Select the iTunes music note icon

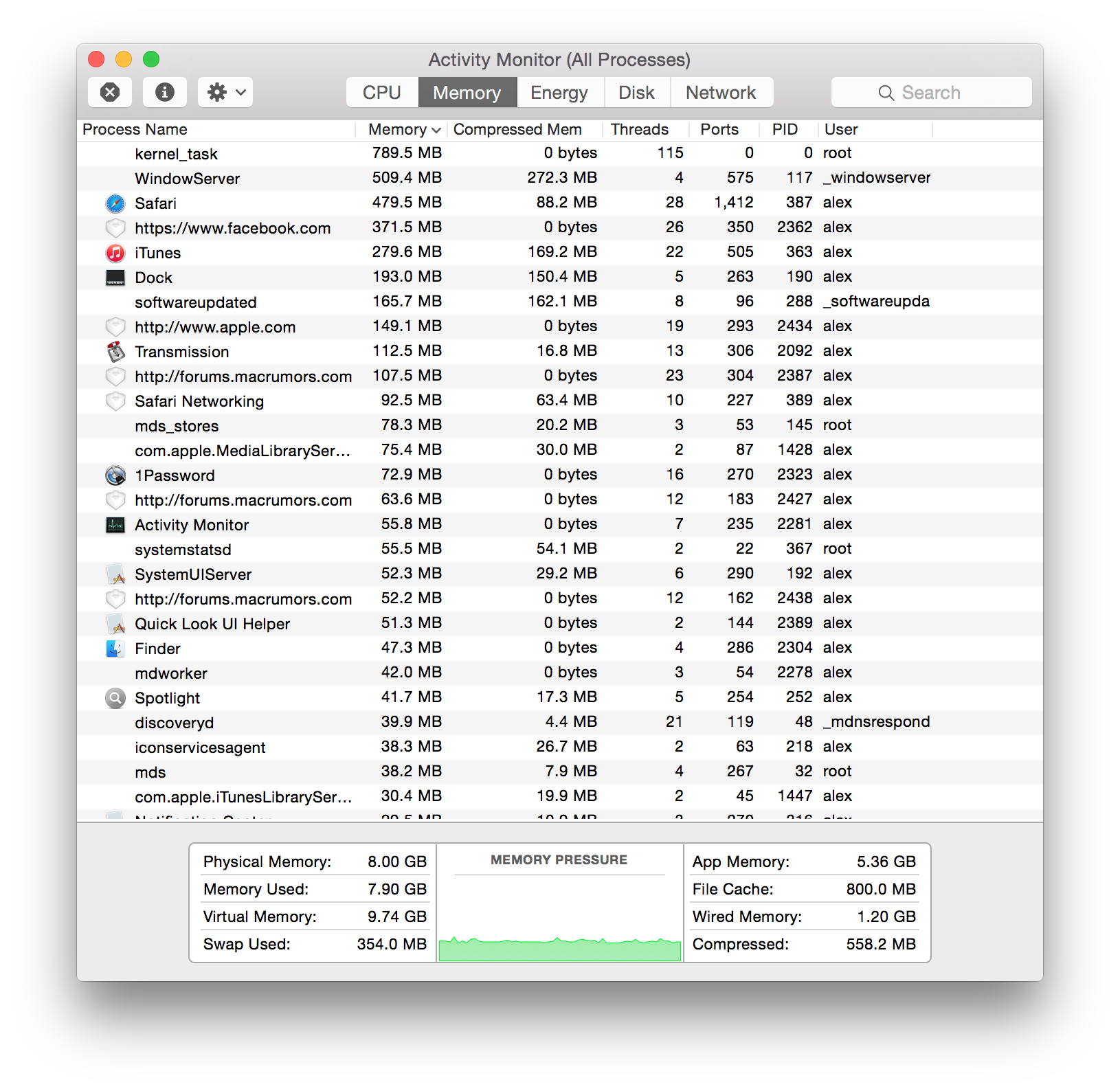tap(115, 253)
